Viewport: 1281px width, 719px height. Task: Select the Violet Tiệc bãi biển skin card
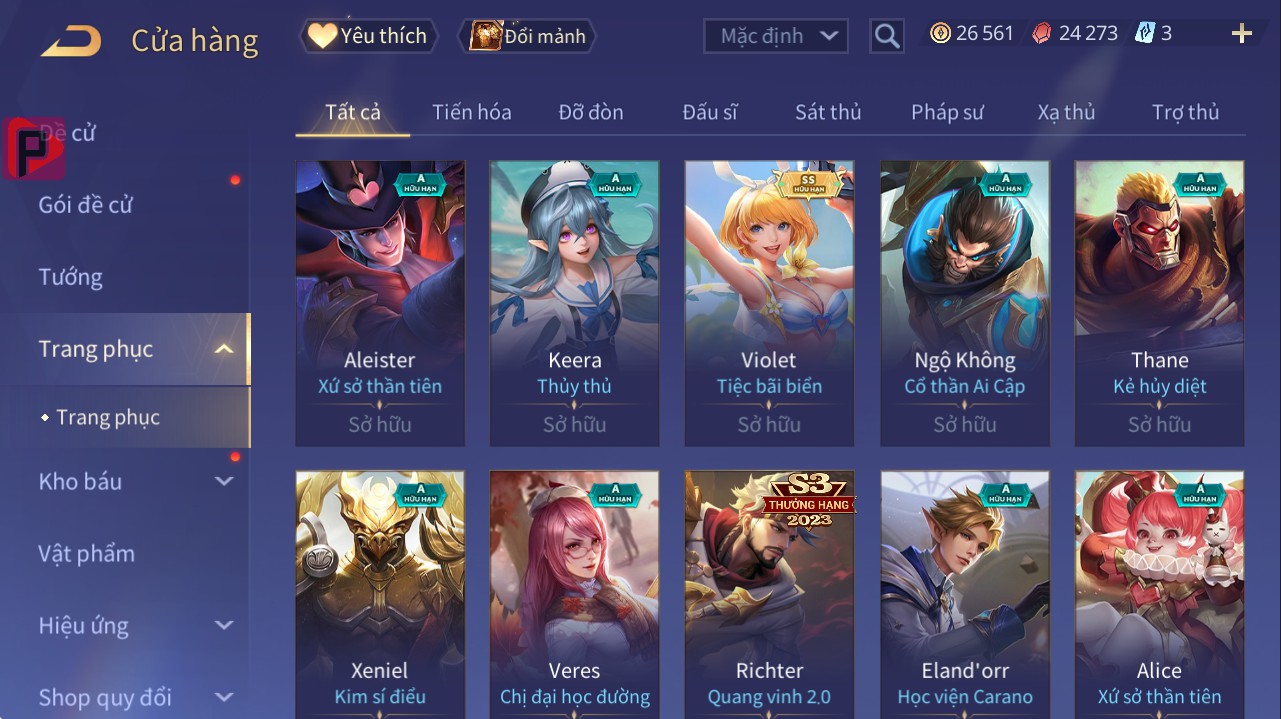click(769, 303)
